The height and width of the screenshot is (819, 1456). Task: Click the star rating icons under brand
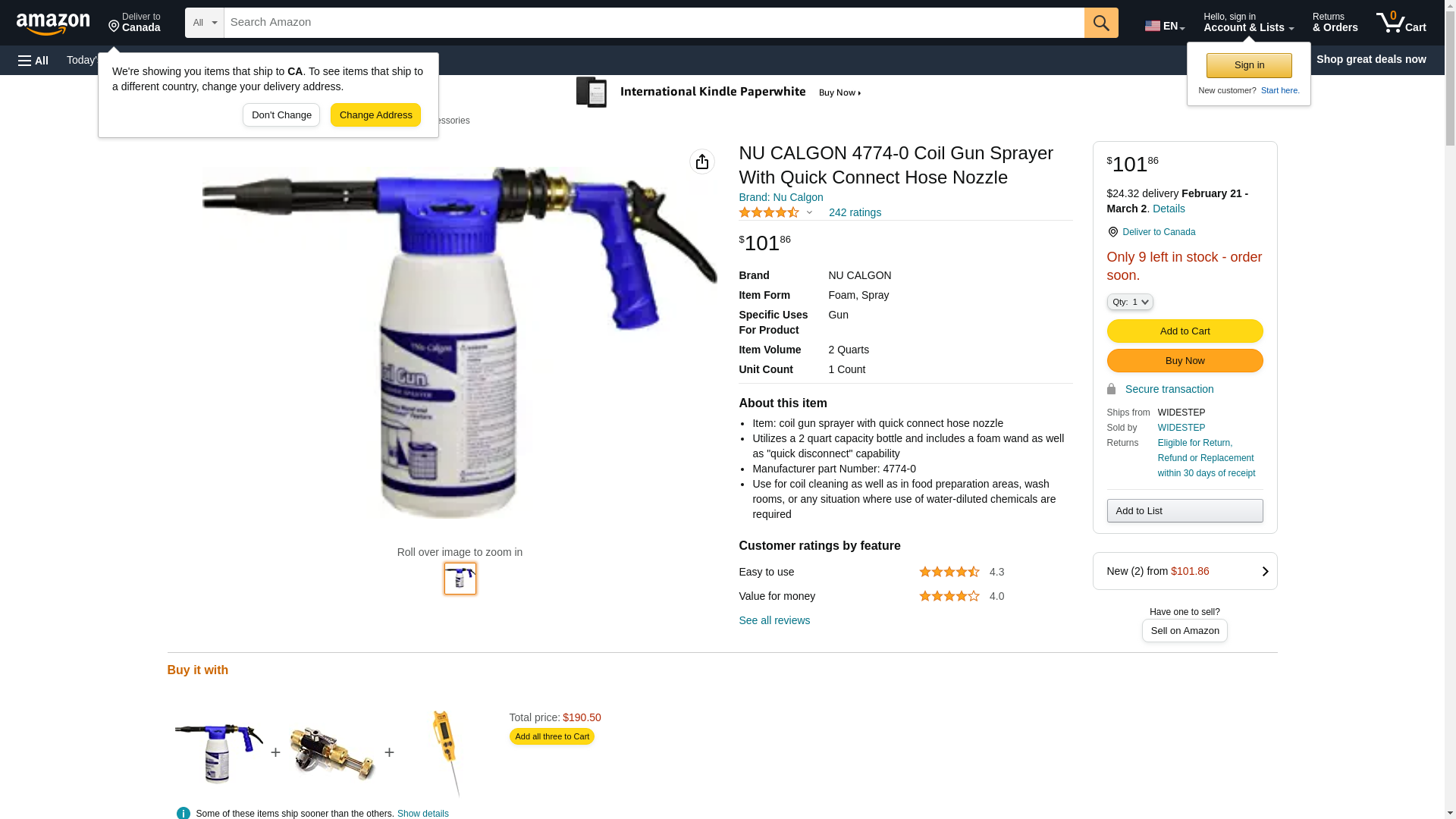click(769, 213)
